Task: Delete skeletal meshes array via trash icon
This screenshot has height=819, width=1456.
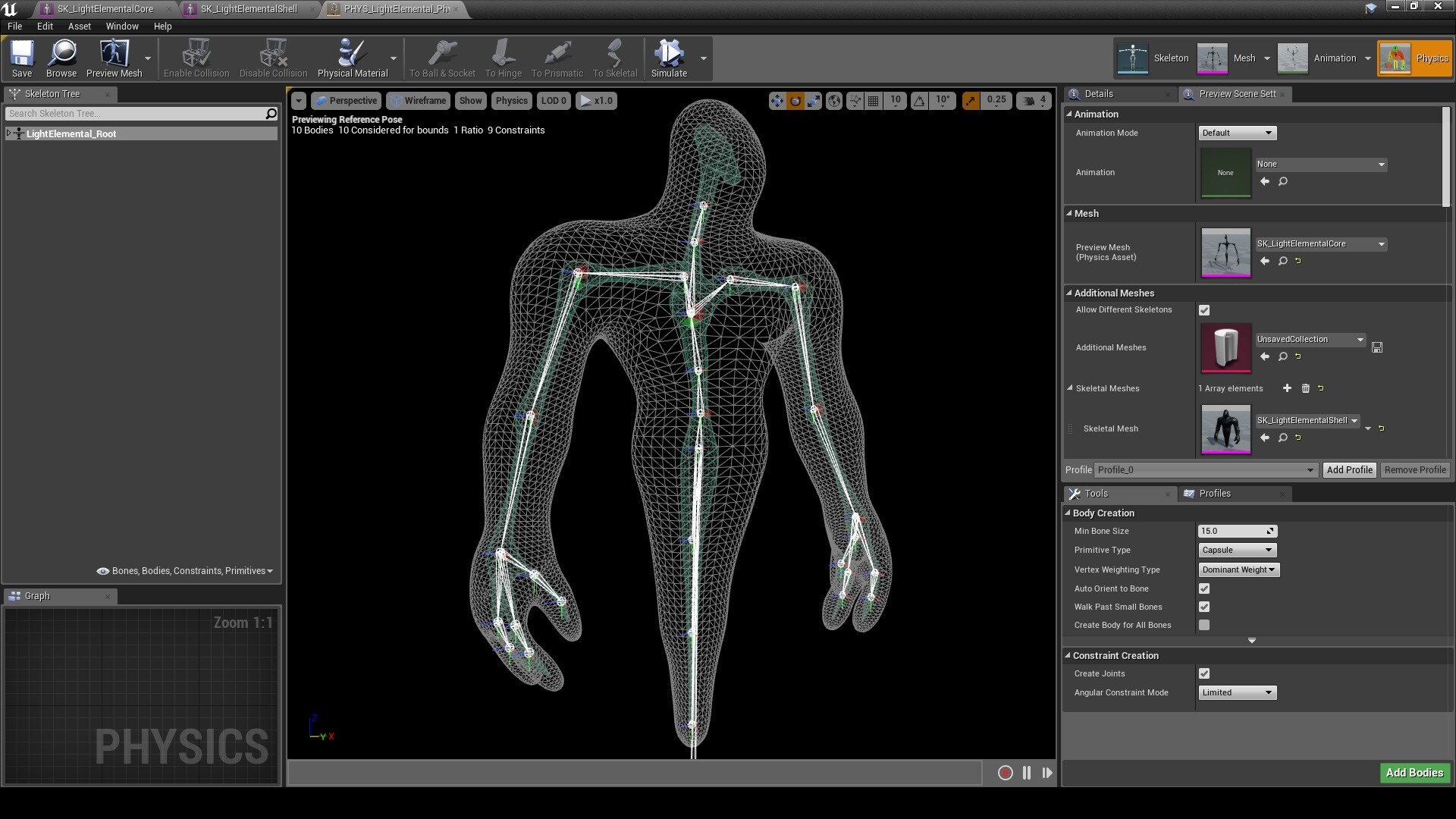Action: tap(1305, 388)
